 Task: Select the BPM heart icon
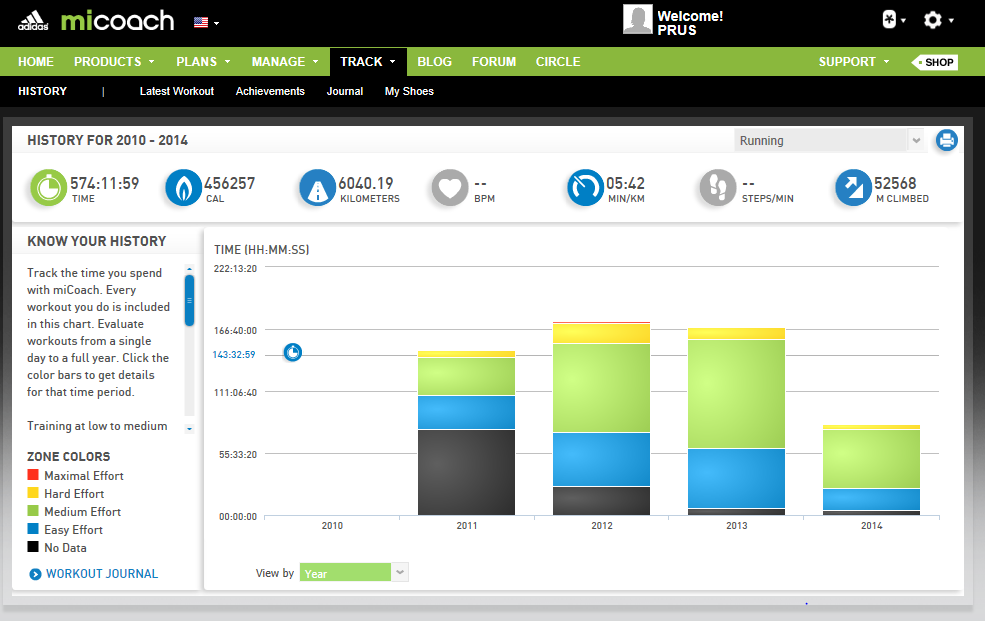pos(450,188)
